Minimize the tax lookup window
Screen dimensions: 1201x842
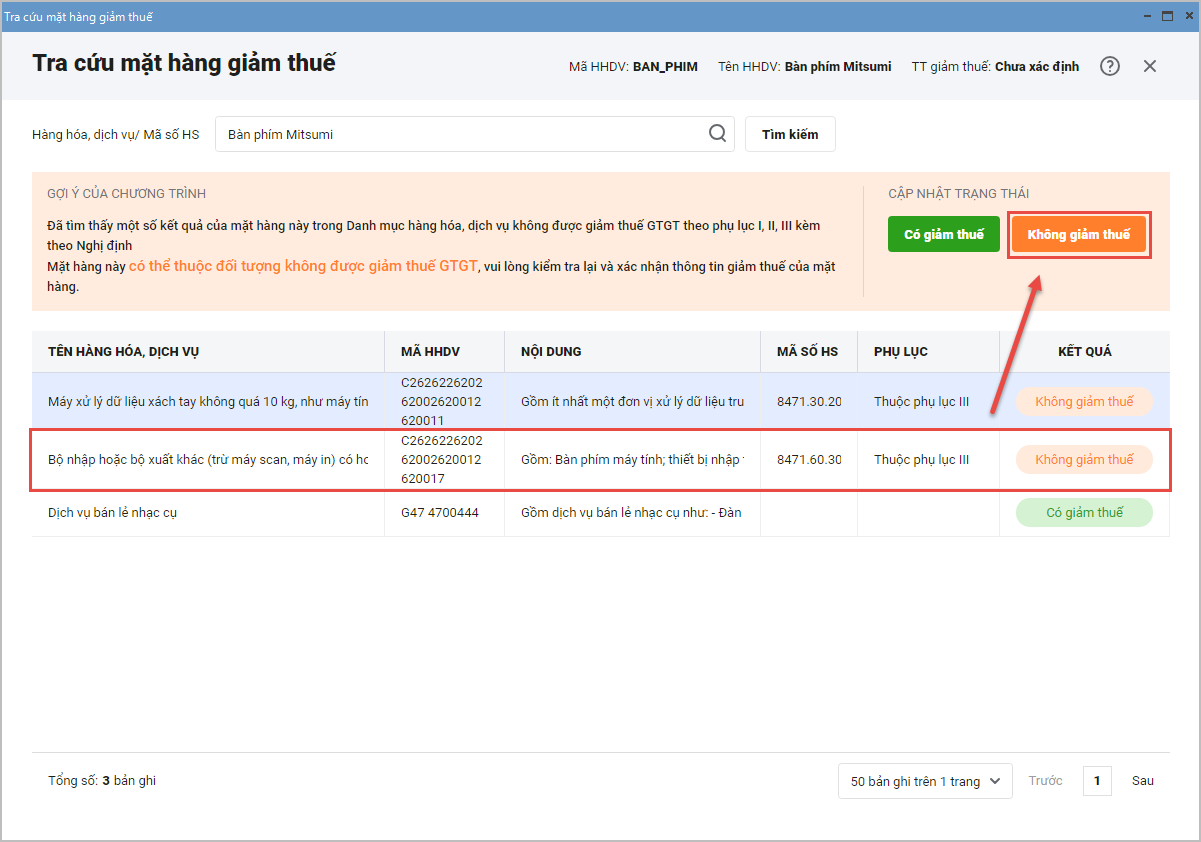coord(1148,17)
